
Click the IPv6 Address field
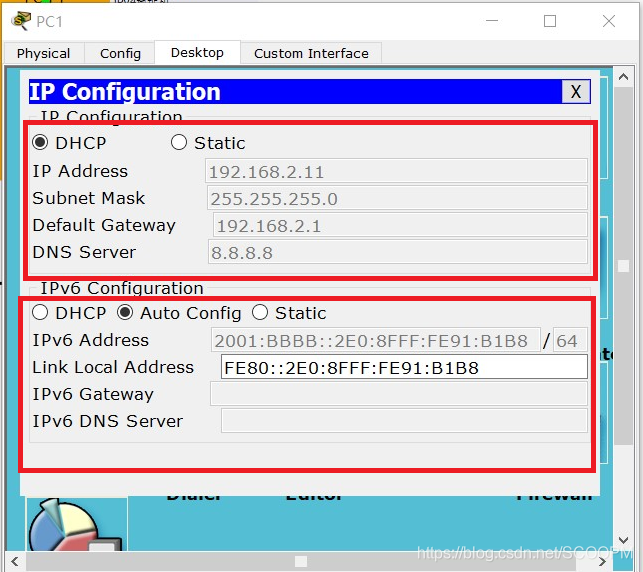pyautogui.click(x=376, y=340)
